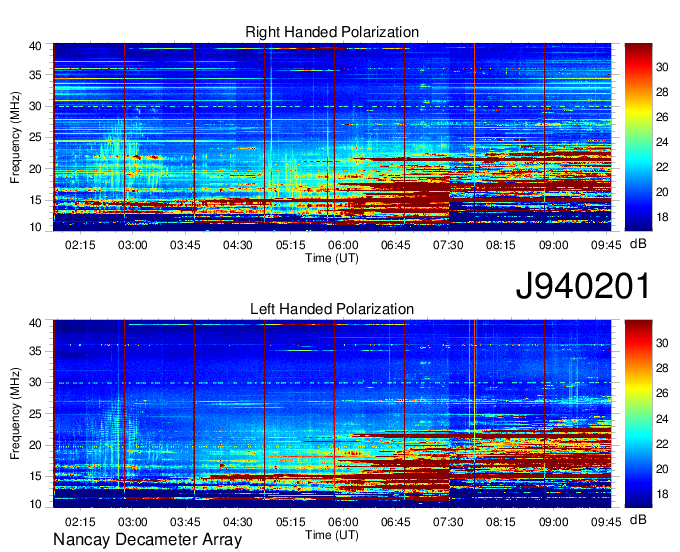The height and width of the screenshot is (552, 680).
Task: Click the 18 dB colorbar label, Left Handed plot
Action: tap(662, 494)
